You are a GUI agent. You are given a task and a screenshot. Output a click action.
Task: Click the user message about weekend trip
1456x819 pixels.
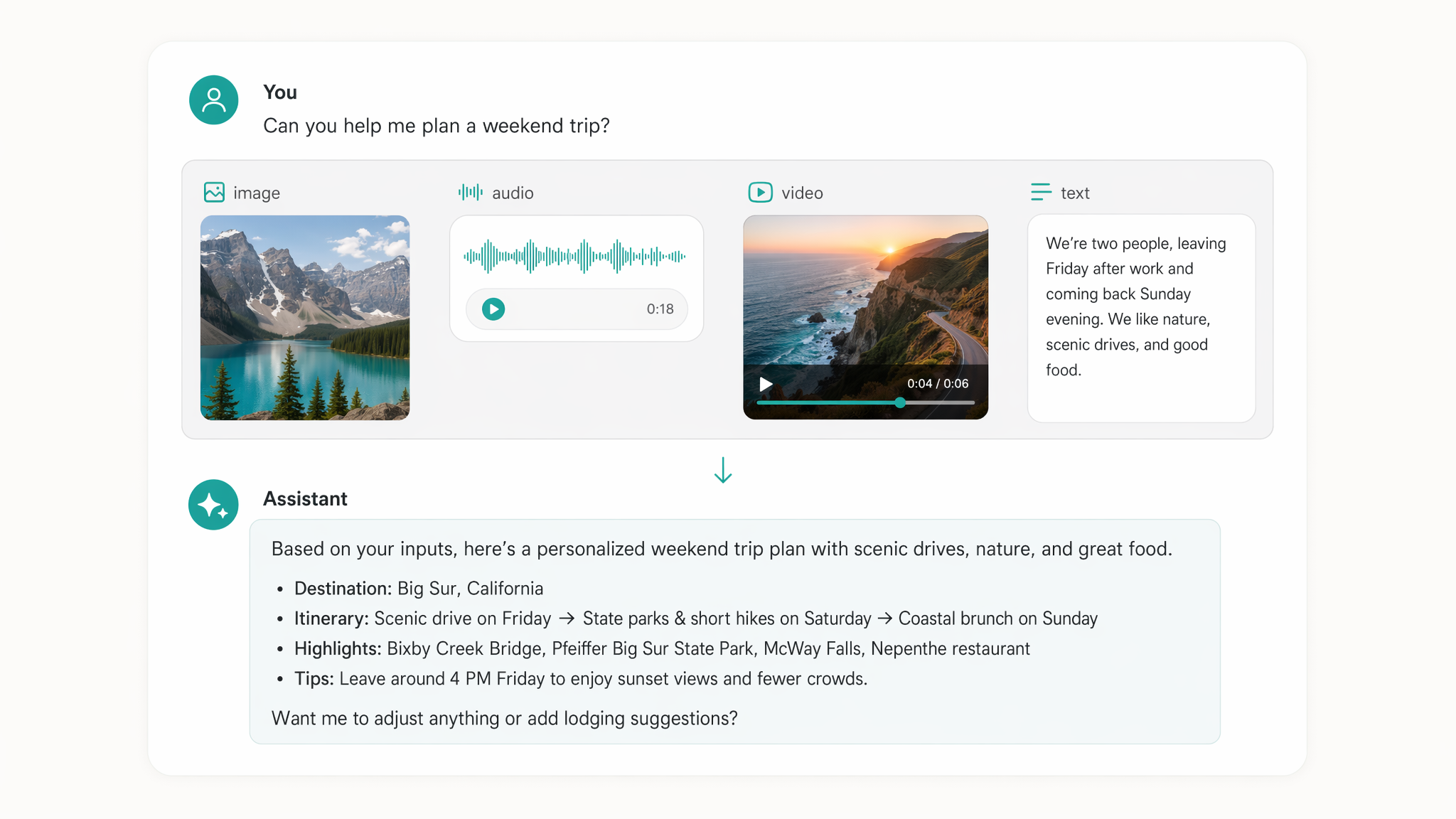click(437, 126)
